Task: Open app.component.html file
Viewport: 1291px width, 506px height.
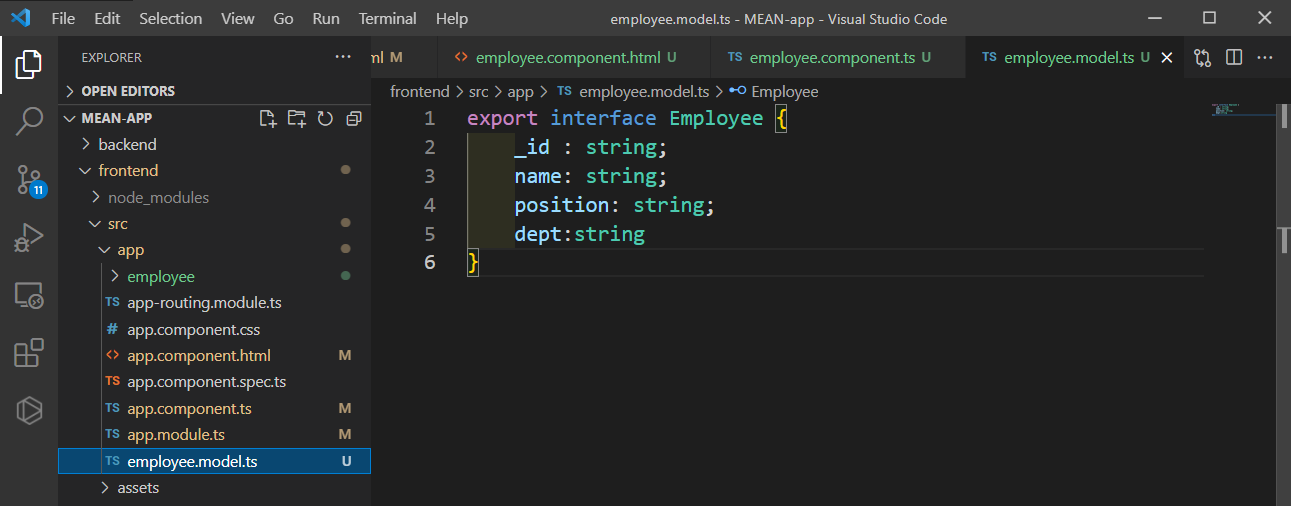Action: pos(214,356)
